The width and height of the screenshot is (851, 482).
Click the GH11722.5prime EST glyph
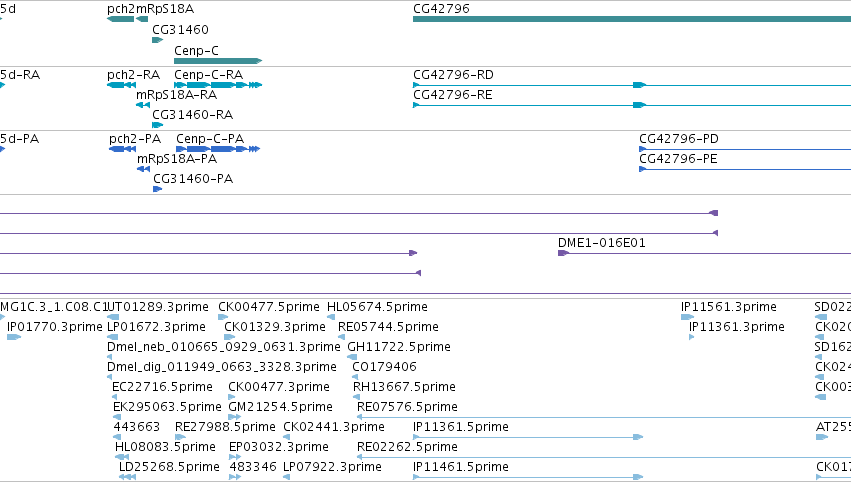tap(352, 357)
